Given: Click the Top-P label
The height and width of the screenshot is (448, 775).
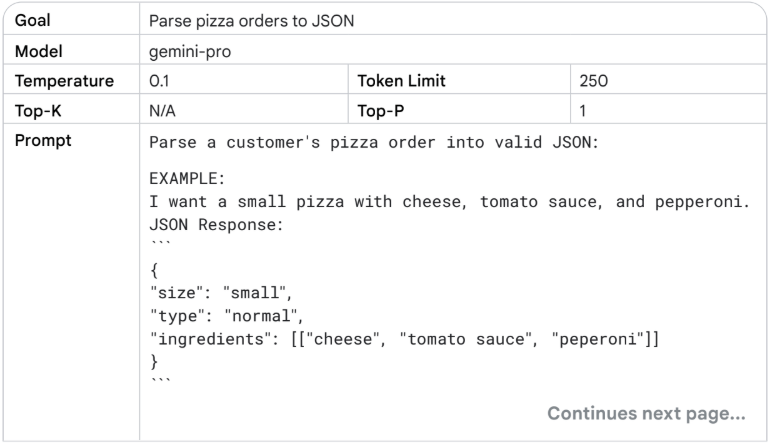Looking at the screenshot, I should [x=380, y=110].
